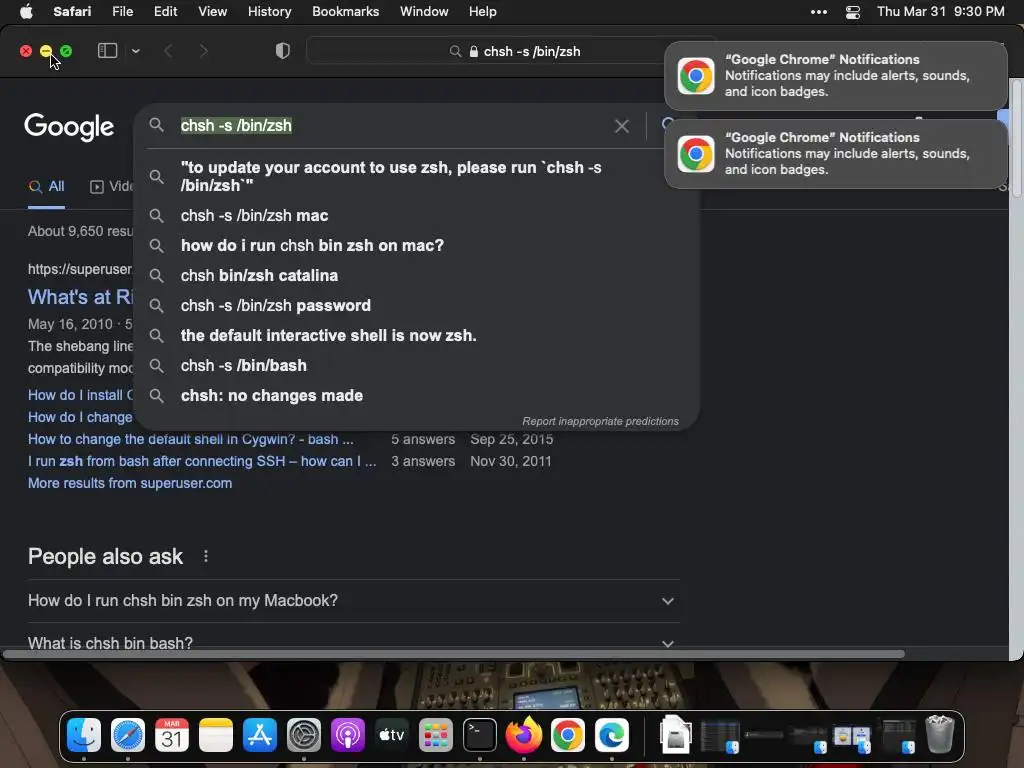
Task: Open the Apple menu
Action: click(x=26, y=12)
